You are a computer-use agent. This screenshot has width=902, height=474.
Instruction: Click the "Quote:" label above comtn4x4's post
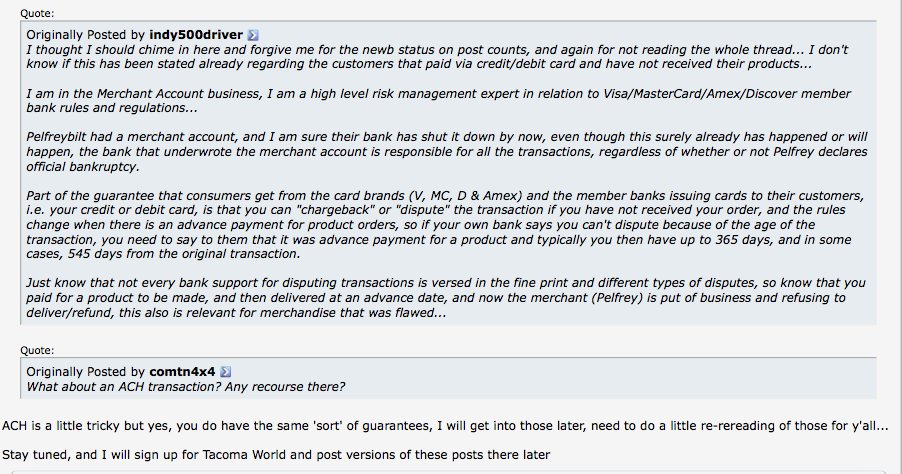click(37, 350)
